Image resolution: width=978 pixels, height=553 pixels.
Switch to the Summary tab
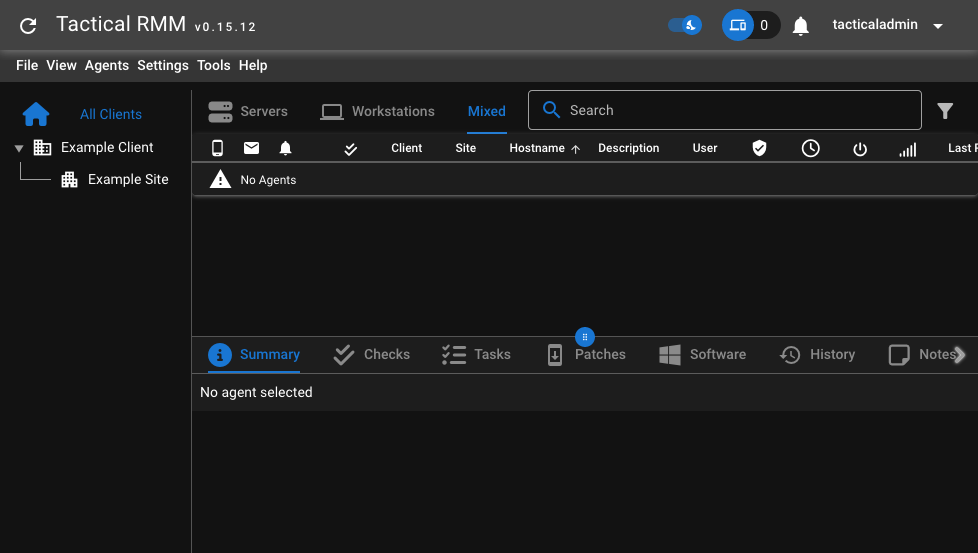tap(254, 355)
